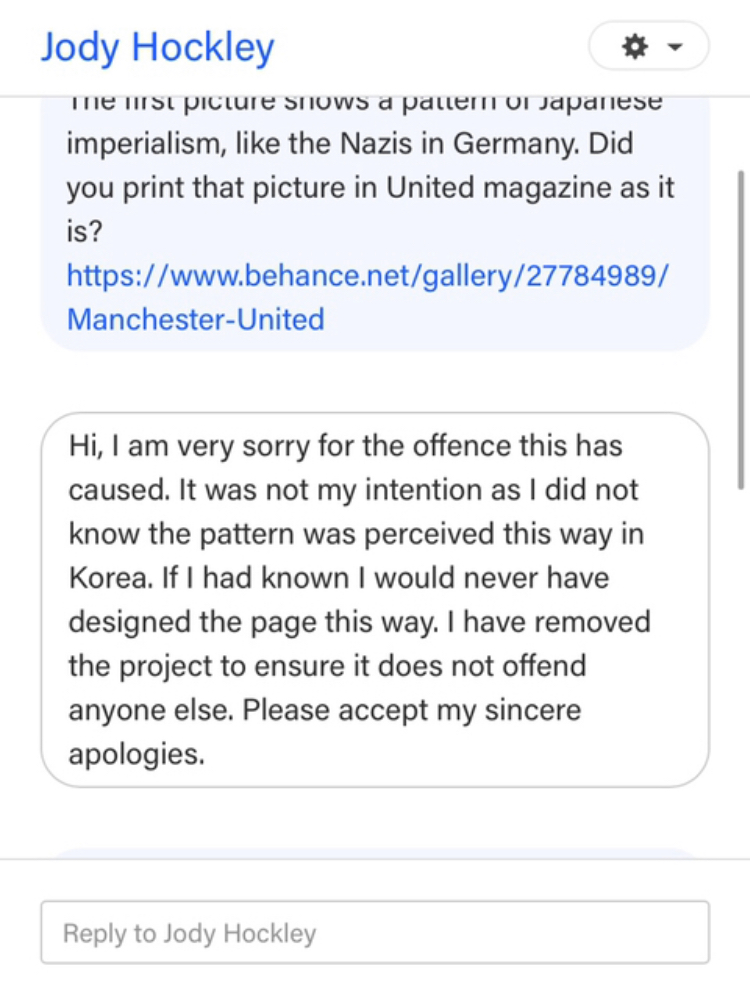Click the scrollbar track below the thumb

[741, 700]
